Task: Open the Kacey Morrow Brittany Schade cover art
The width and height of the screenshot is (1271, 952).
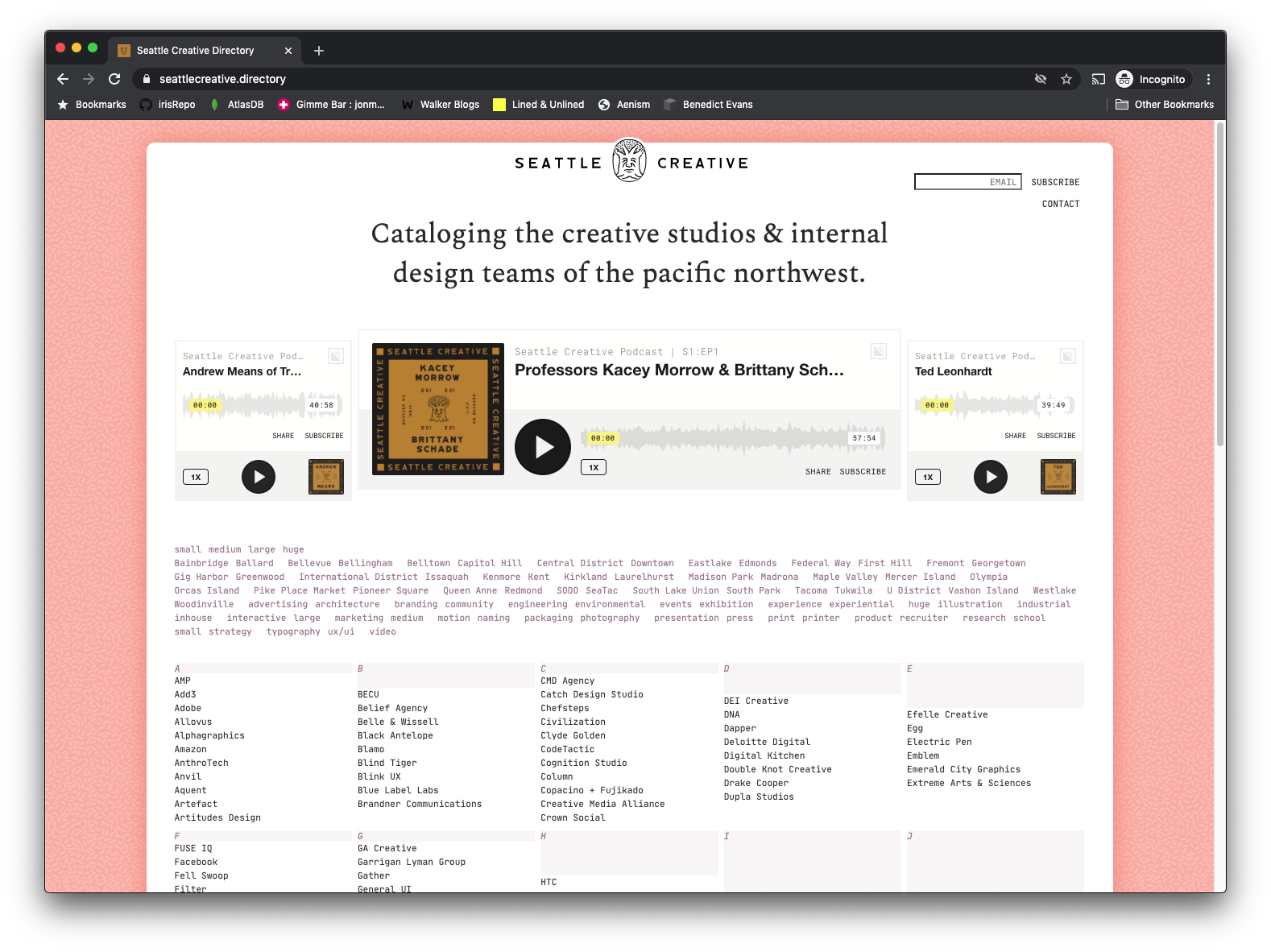Action: [438, 409]
